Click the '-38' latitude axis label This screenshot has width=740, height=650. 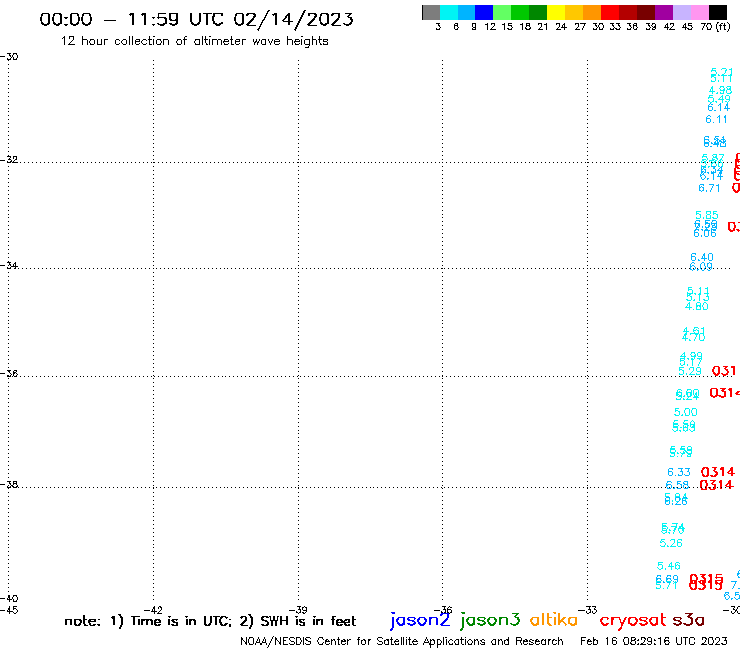pos(9,485)
